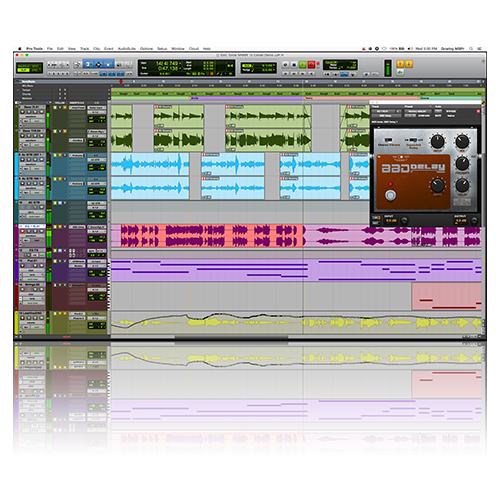Mute the first light-blue guitar track
Screen dimensions: 500x500
pyautogui.click(x=41, y=159)
